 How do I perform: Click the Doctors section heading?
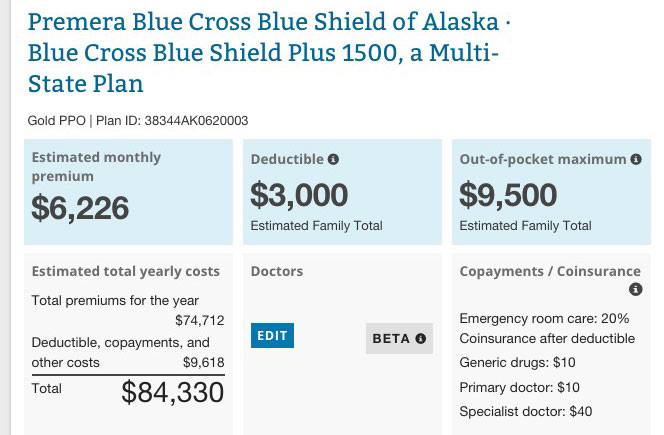277,271
